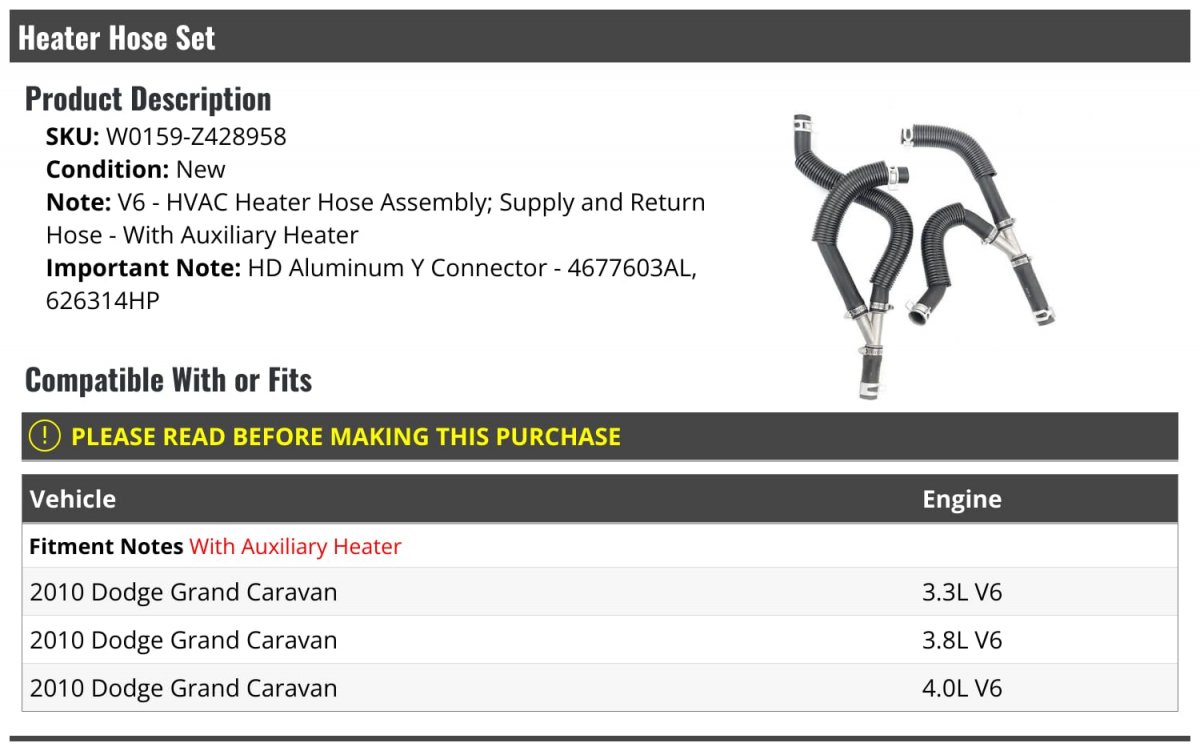The image size is (1200, 751).
Task: Click the Condition: New line
Action: coord(136,169)
